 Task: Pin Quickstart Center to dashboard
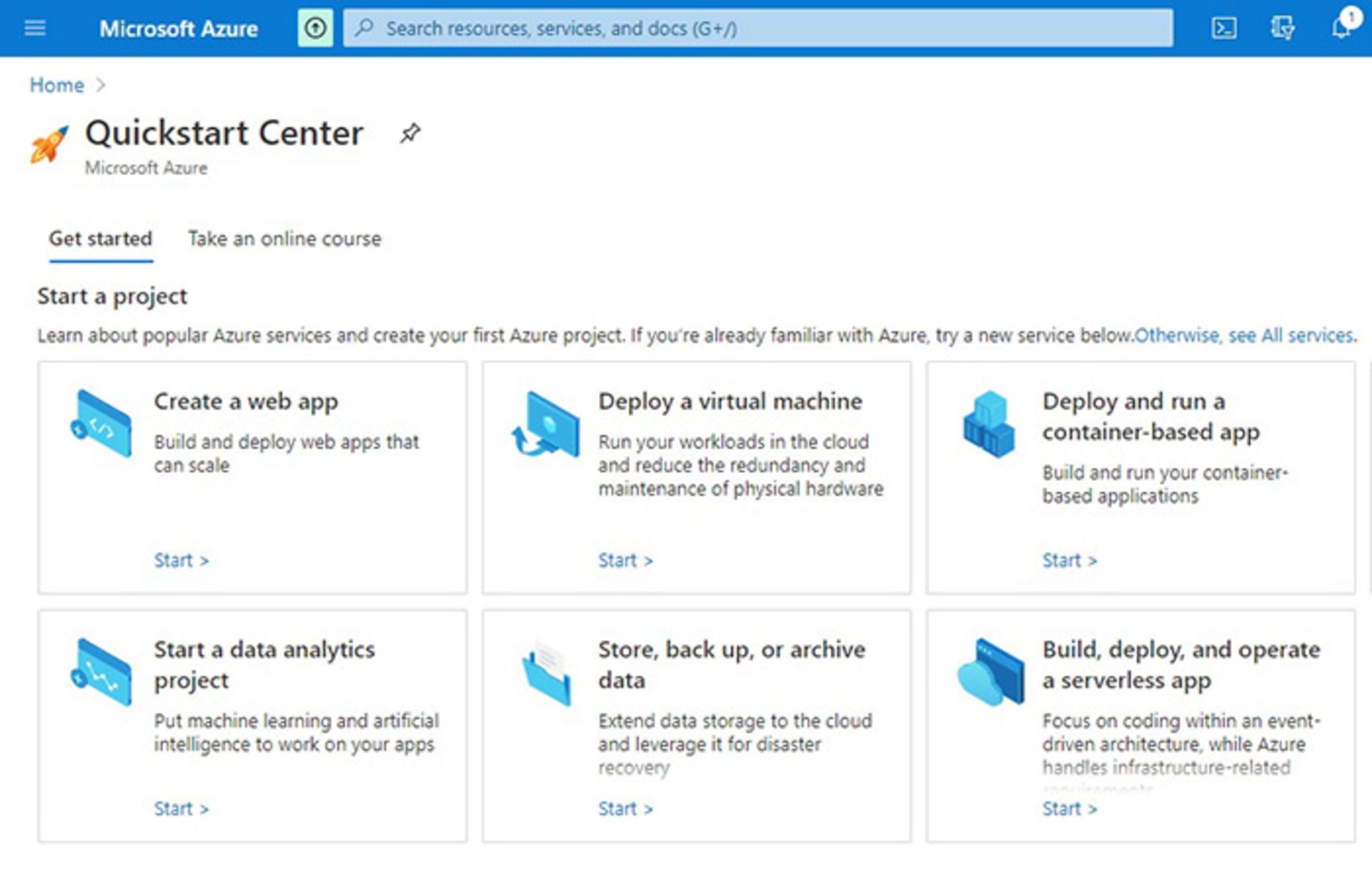[410, 132]
